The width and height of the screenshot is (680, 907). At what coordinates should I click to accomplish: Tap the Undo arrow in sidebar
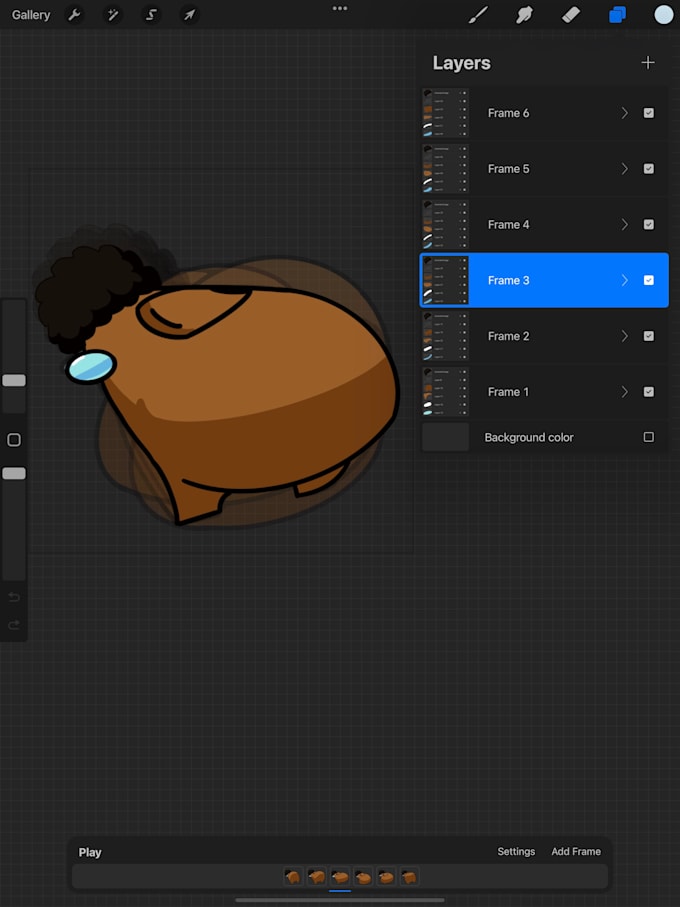point(14,596)
